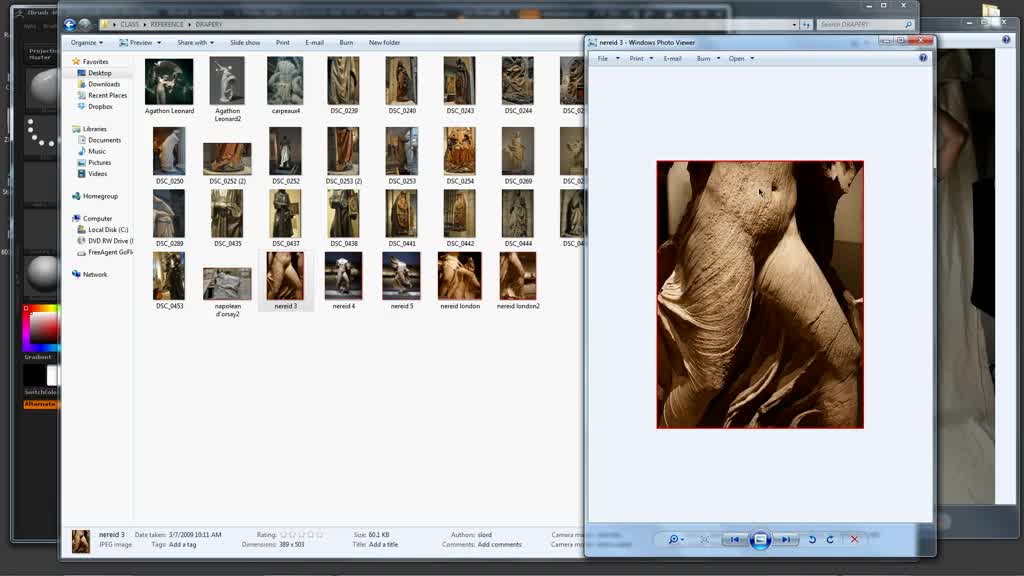This screenshot has height=576, width=1024.
Task: Select the DSC_0239 thumbnail
Action: (x=344, y=80)
